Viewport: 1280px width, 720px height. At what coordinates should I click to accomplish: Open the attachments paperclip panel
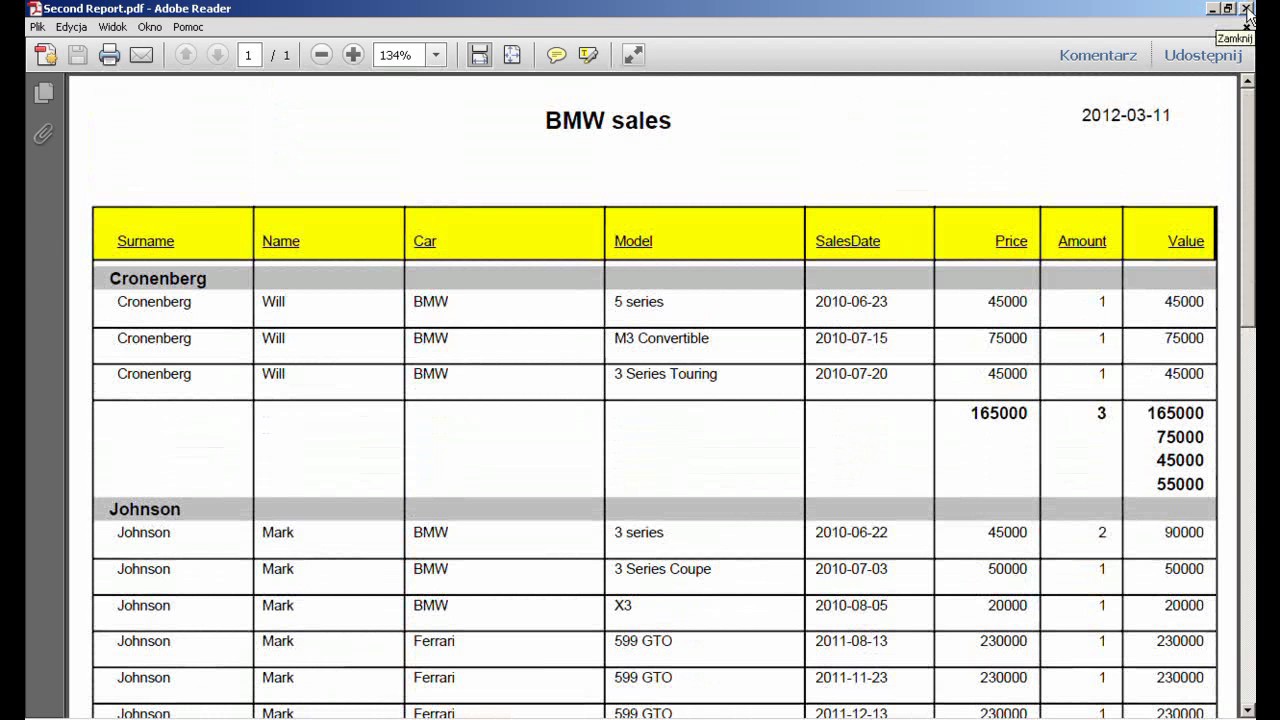pos(43,134)
